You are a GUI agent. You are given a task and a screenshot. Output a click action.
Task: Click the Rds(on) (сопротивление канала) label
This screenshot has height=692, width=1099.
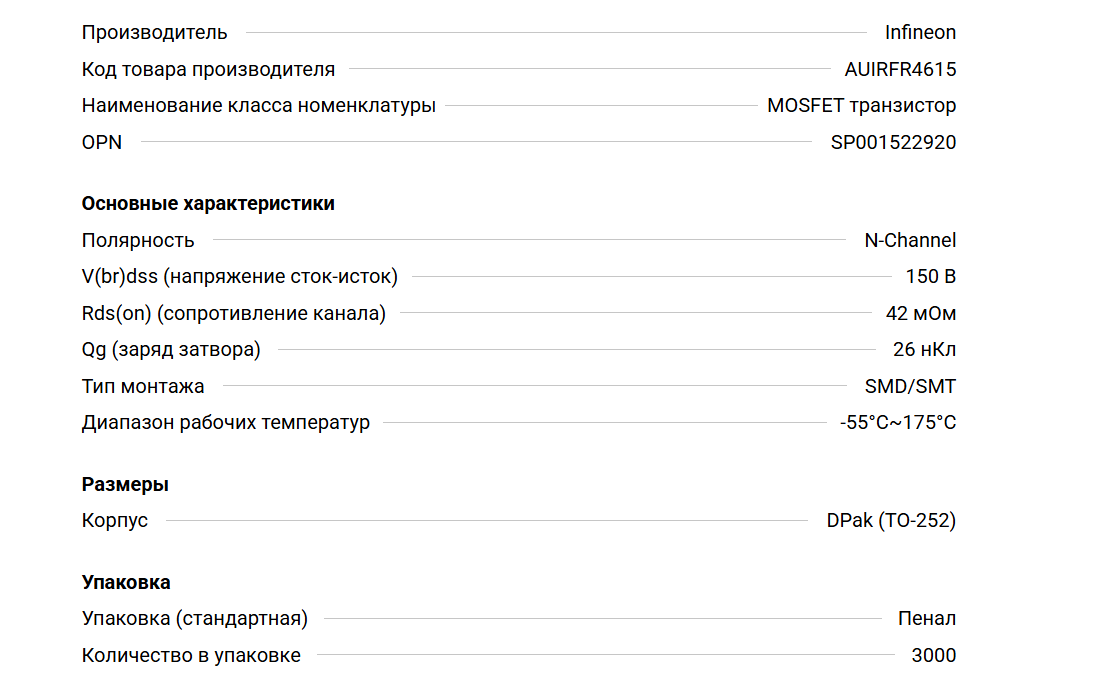[233, 313]
